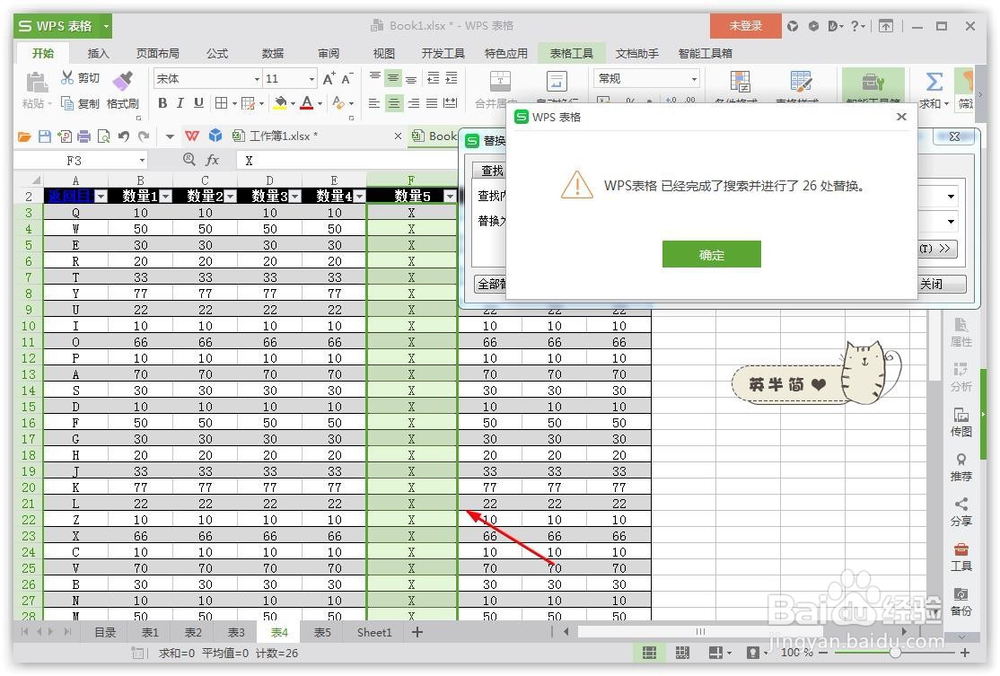Screen dimensions: 1000x676
Task: Click the zoom slider handle
Action: [x=895, y=652]
